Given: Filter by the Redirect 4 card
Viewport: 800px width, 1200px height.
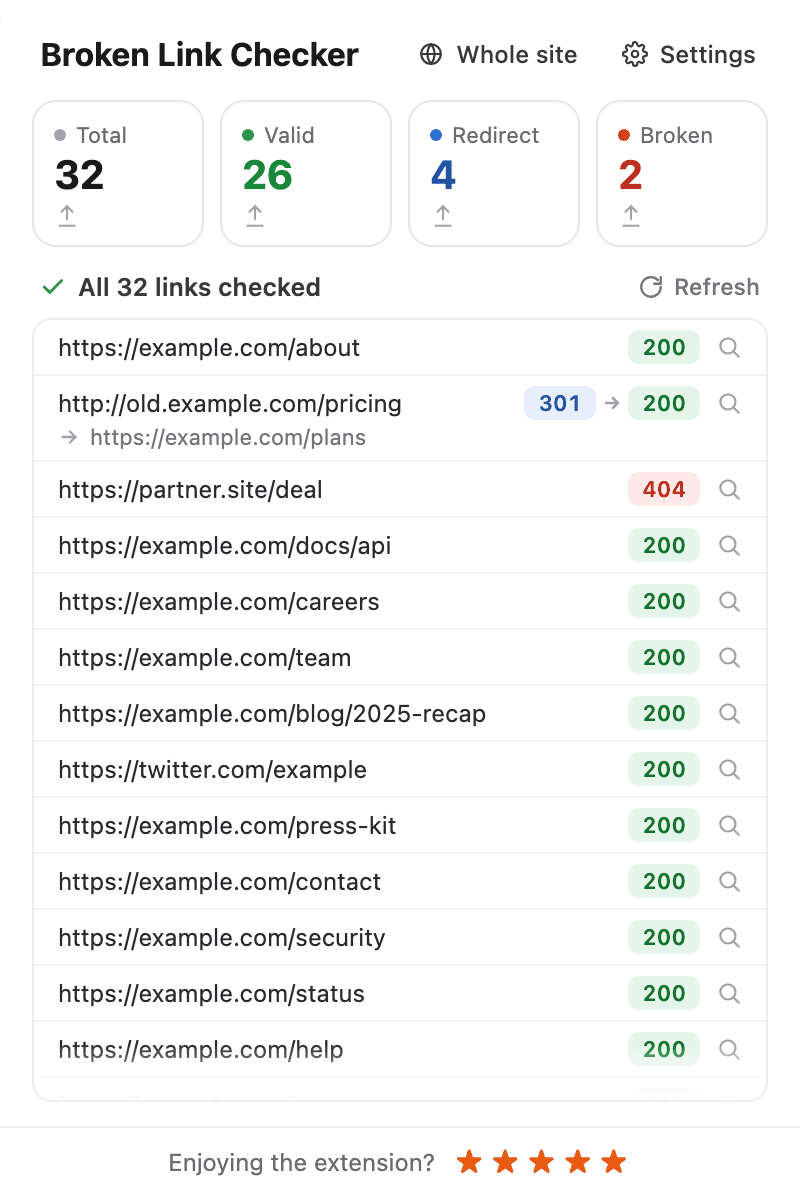Looking at the screenshot, I should tap(494, 173).
